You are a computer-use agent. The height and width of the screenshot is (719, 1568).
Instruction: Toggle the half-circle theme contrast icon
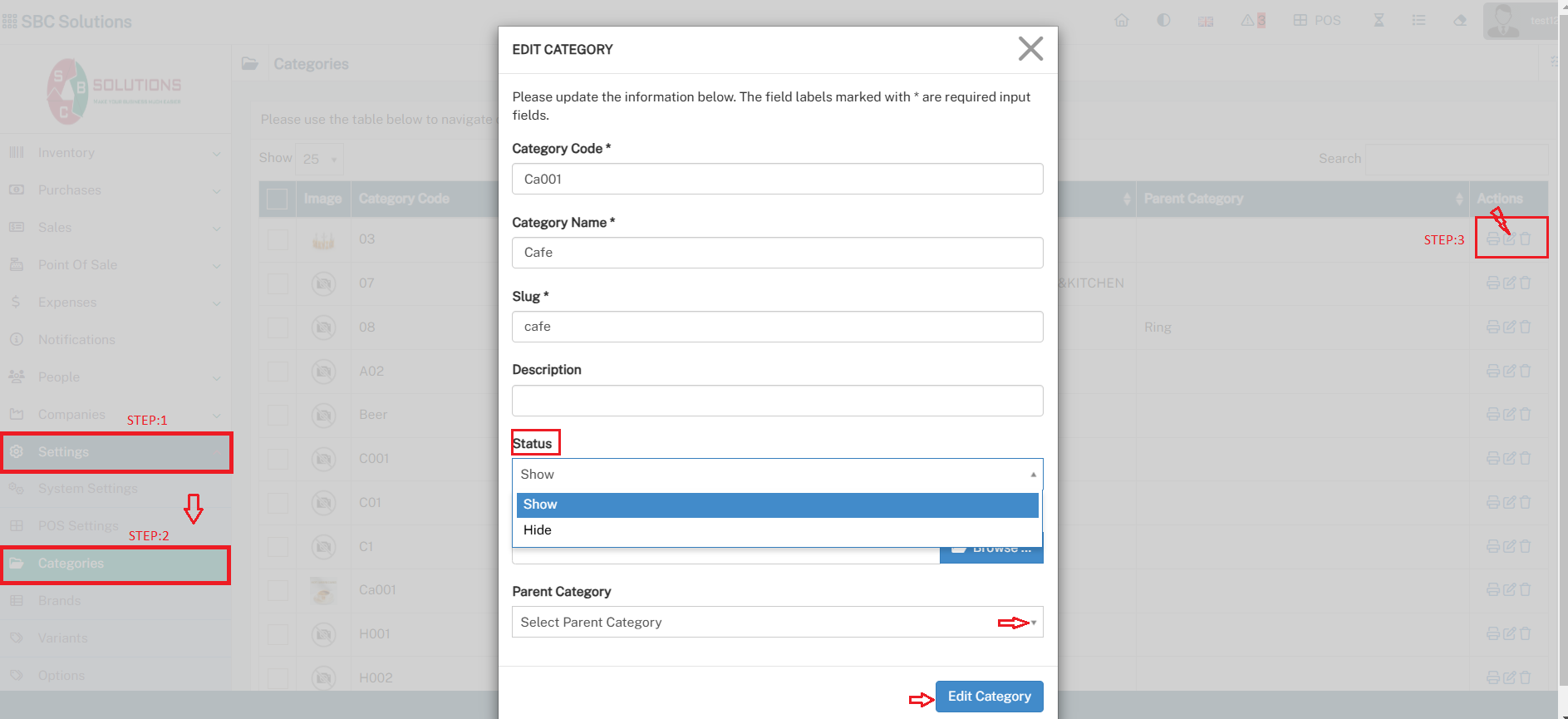[x=1163, y=21]
